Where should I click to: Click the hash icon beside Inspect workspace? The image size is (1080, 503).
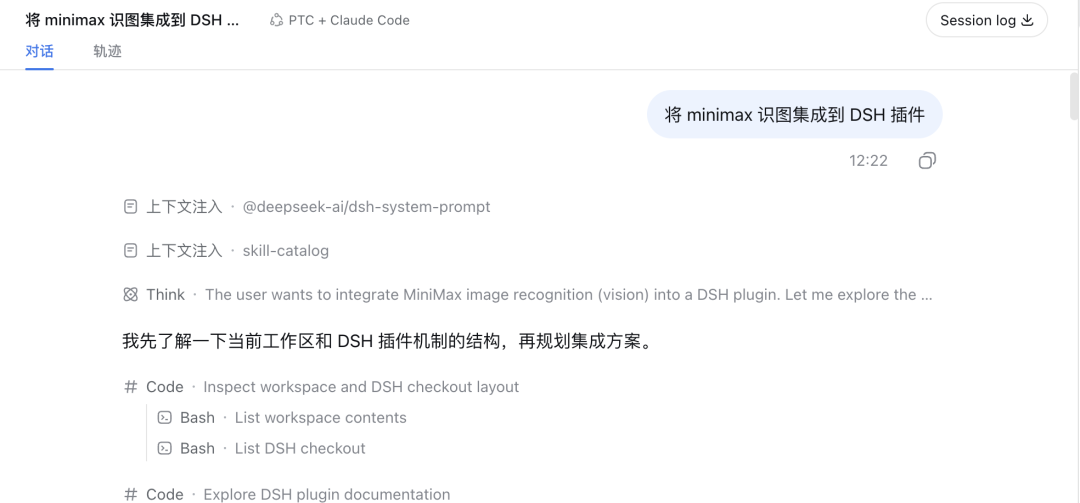[130, 387]
